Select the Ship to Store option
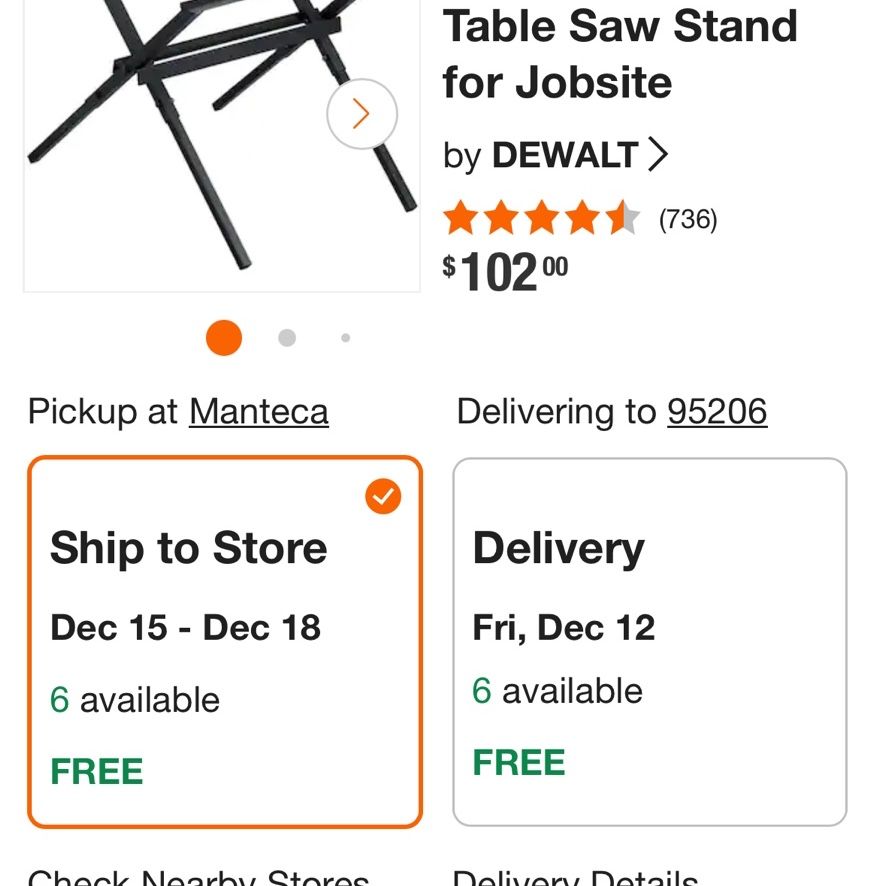886x886 pixels. [x=225, y=642]
